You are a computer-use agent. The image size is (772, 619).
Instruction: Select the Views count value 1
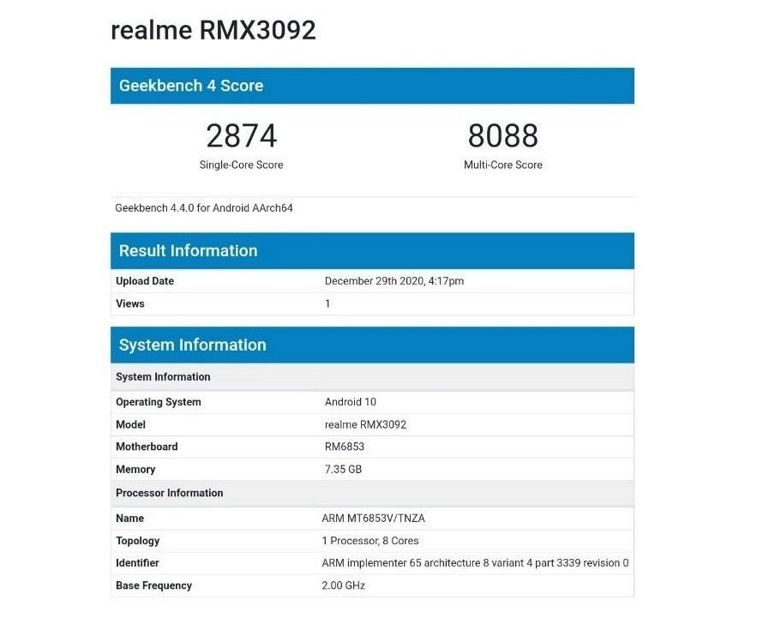pyautogui.click(x=327, y=304)
